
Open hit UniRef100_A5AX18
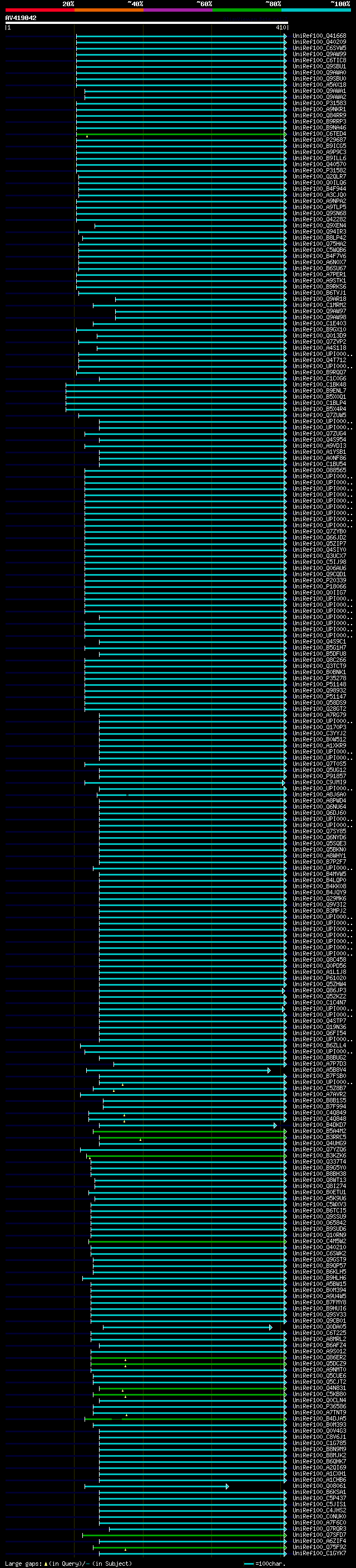pyautogui.click(x=319, y=85)
